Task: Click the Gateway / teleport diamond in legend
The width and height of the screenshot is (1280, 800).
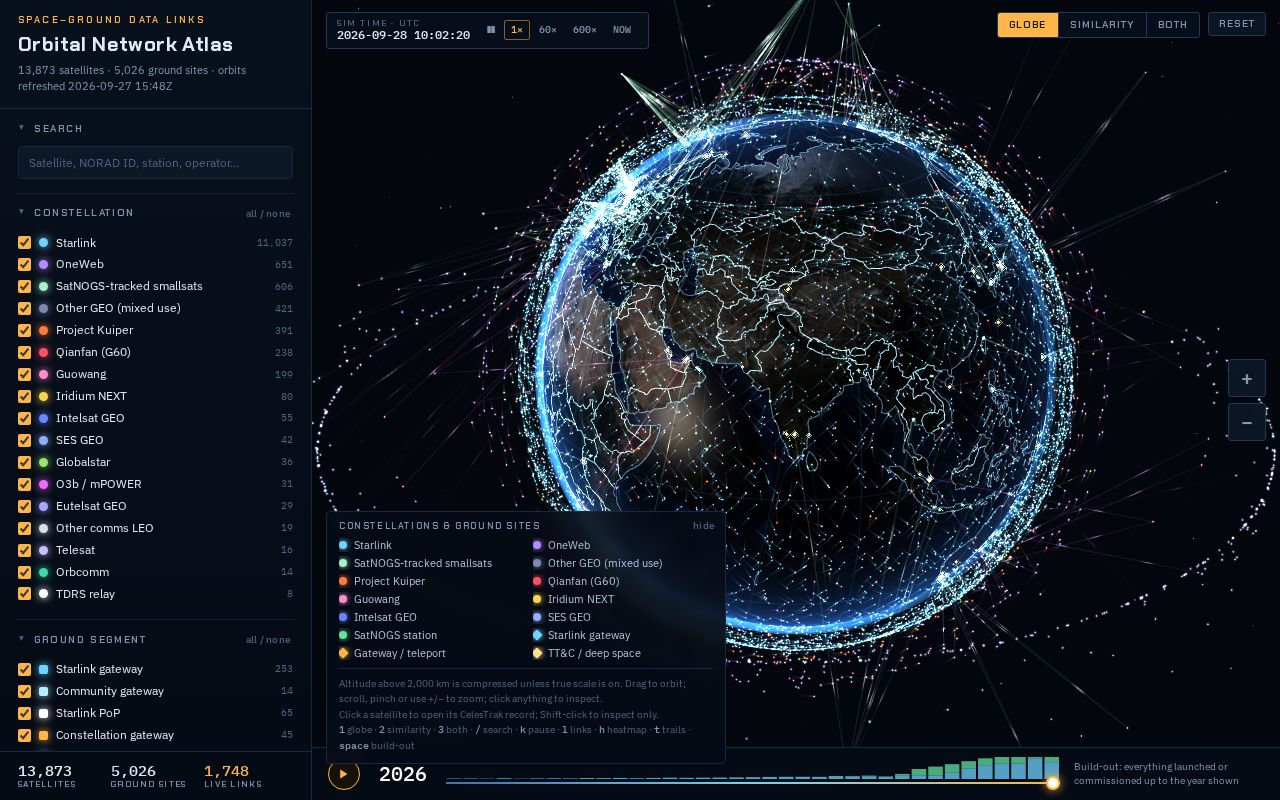Action: pyautogui.click(x=343, y=653)
